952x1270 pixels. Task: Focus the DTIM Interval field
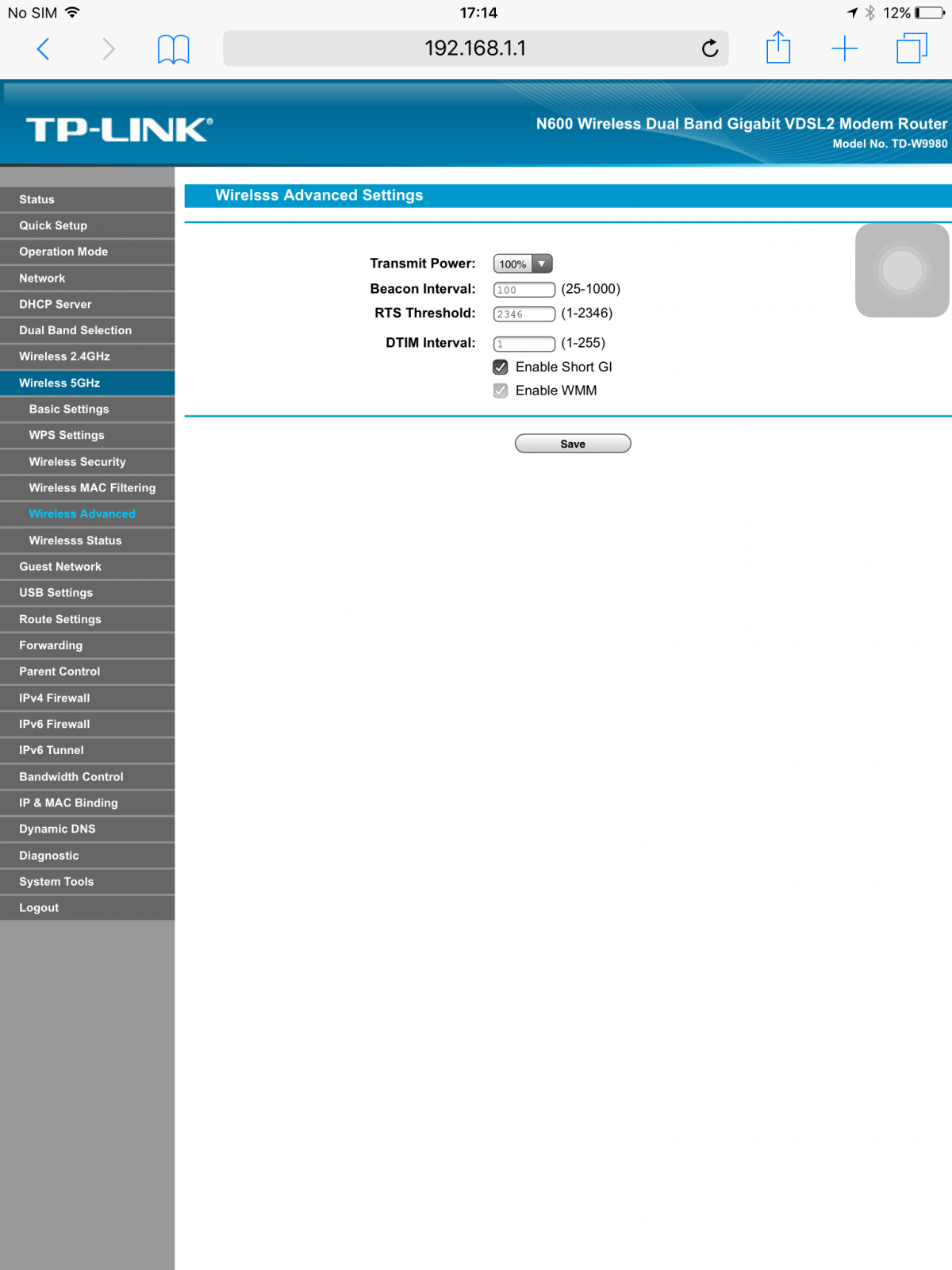[x=524, y=344]
